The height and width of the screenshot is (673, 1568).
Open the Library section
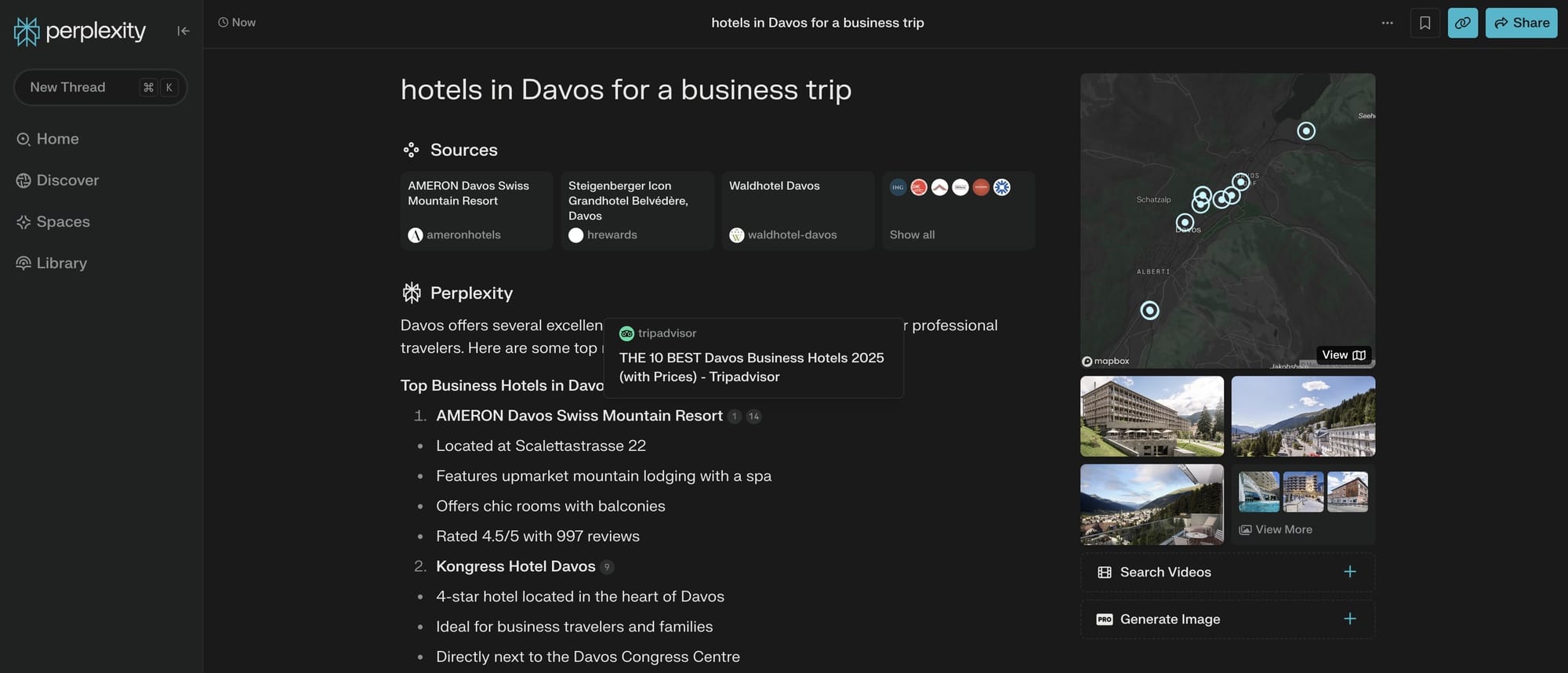[x=51, y=264]
